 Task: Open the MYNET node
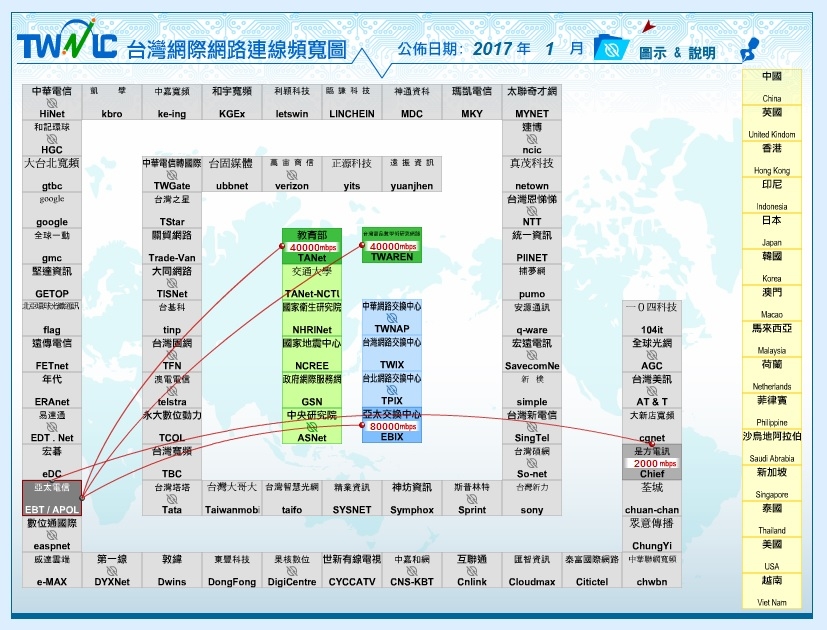click(532, 102)
